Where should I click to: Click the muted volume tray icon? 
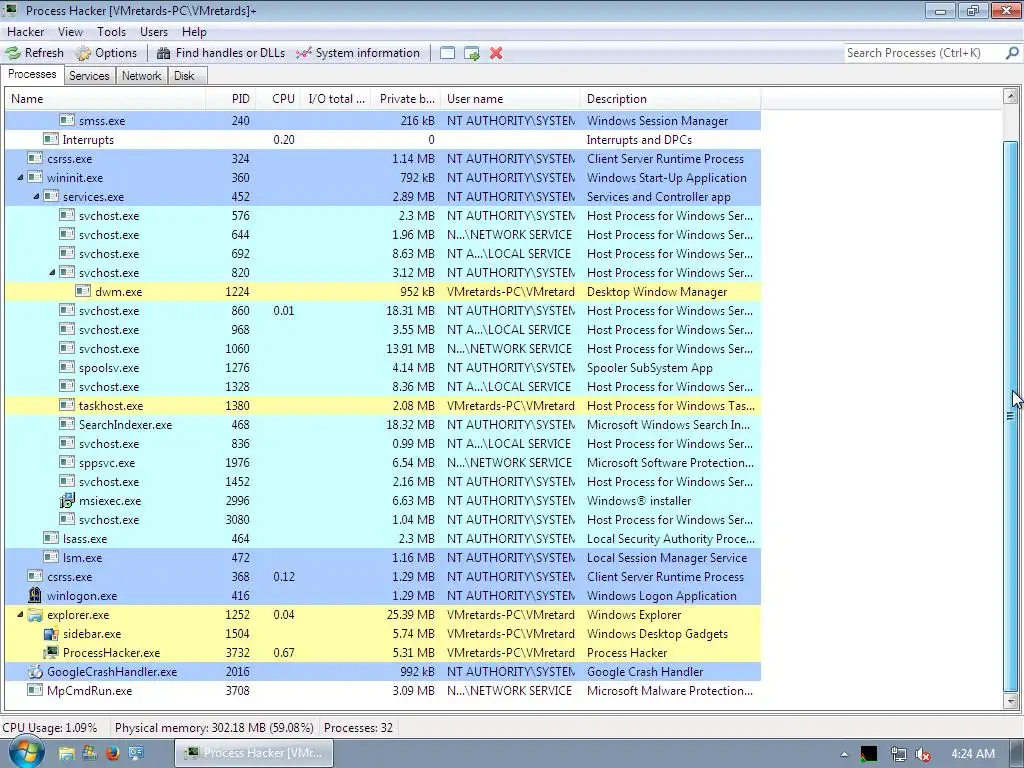[x=923, y=754]
